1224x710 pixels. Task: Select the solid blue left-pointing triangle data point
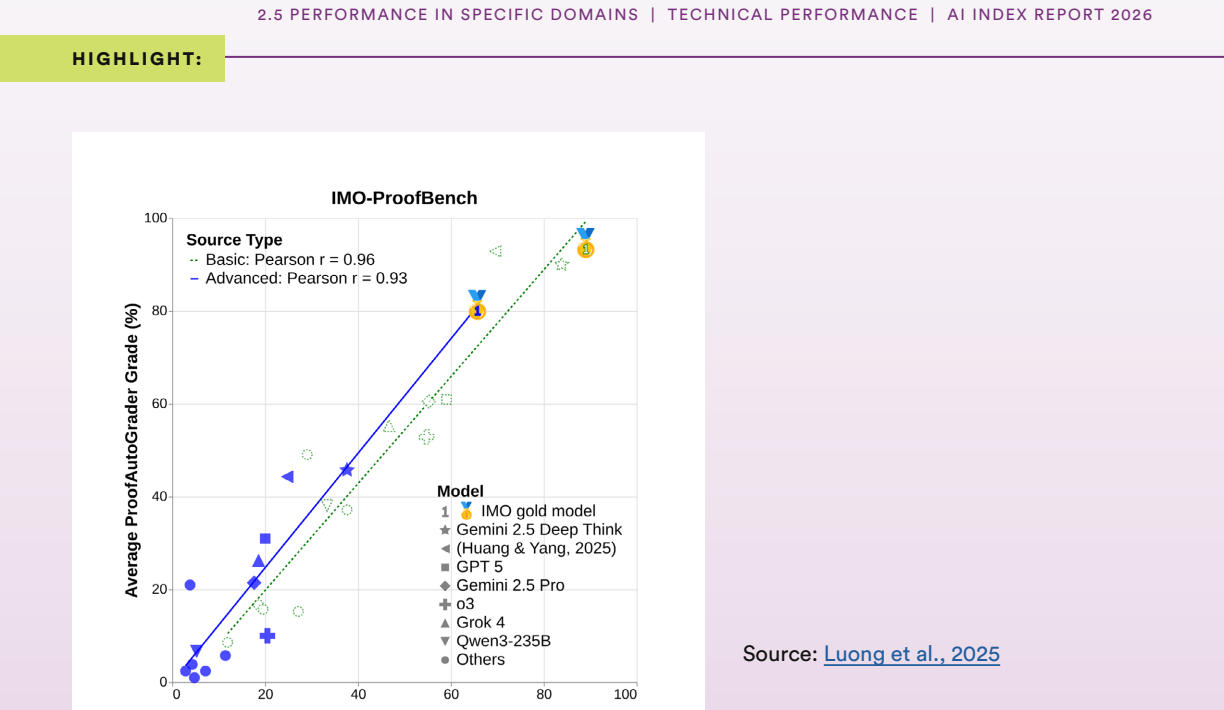(x=287, y=477)
